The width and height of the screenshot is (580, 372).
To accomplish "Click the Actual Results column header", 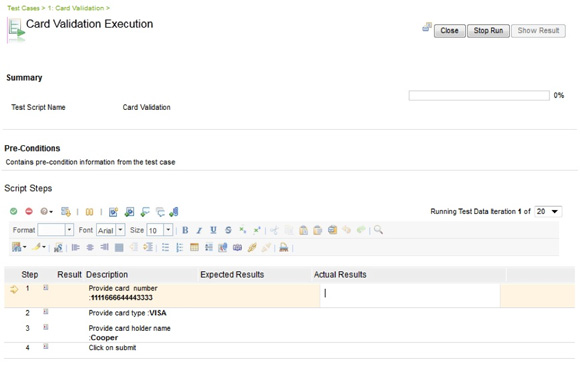I will click(x=340, y=275).
